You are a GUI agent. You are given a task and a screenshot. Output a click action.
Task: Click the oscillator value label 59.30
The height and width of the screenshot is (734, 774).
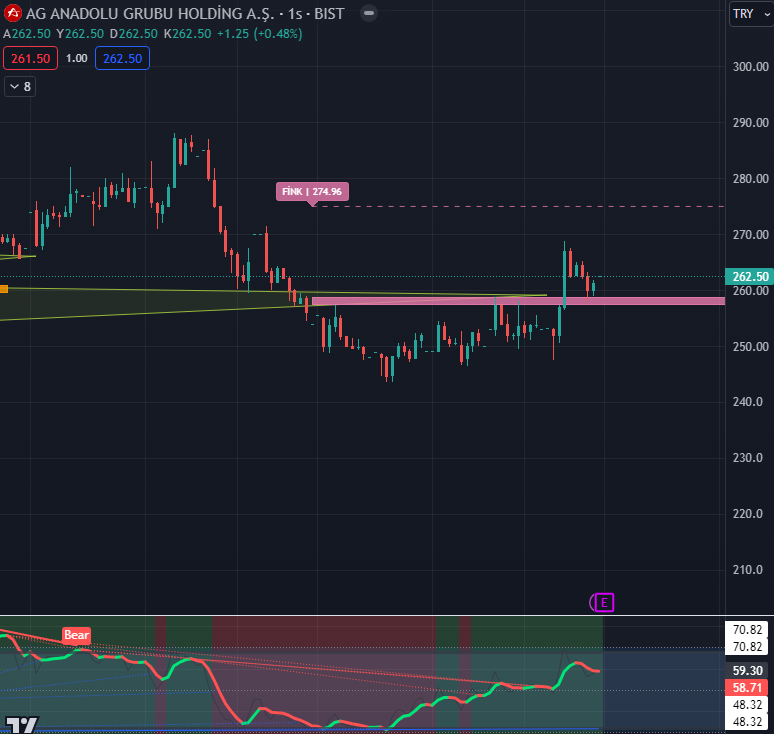747,670
